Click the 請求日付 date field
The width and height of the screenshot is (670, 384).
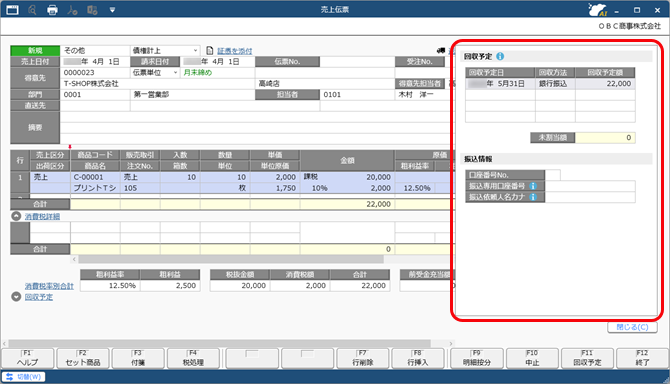pyautogui.click(x=218, y=62)
